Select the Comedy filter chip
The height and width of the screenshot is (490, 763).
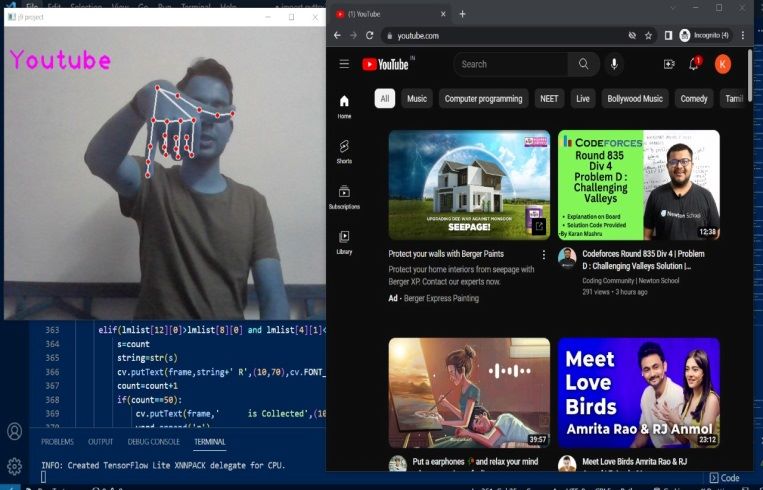[x=693, y=99]
